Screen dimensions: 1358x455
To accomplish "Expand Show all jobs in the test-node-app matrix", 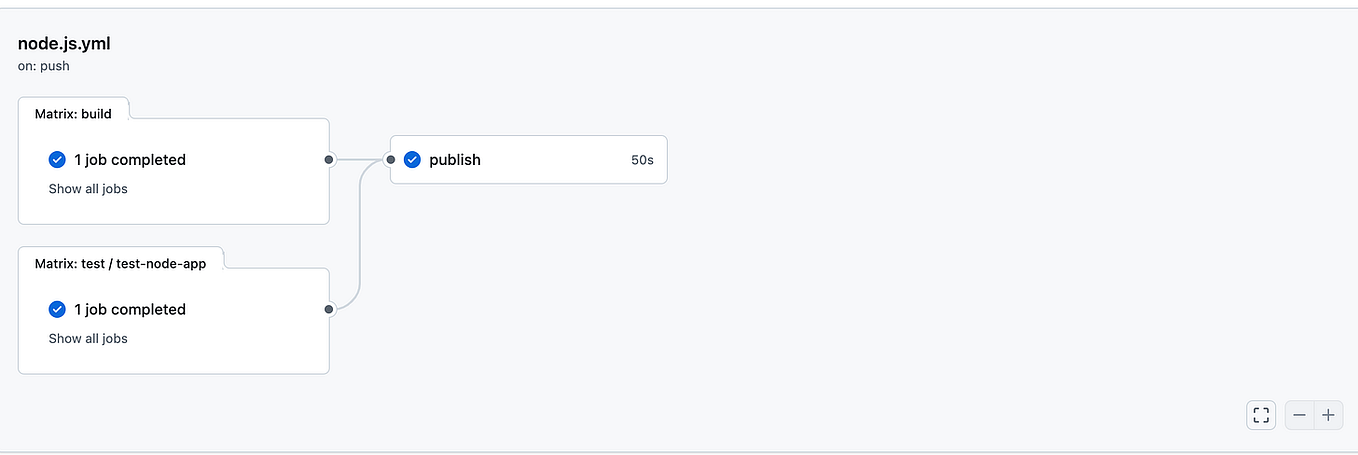I will (88, 339).
